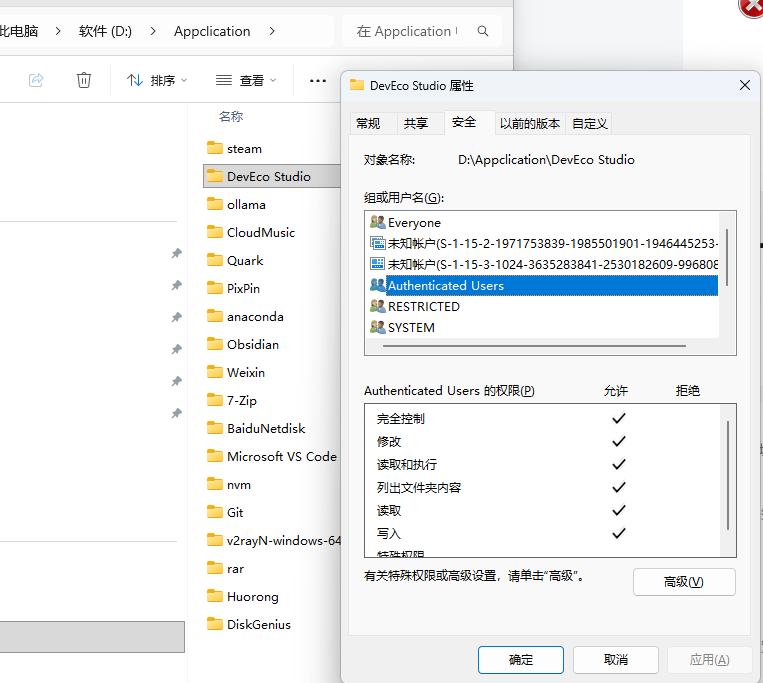763x683 pixels.
Task: Select the SYSTEM user entry
Action: click(410, 327)
